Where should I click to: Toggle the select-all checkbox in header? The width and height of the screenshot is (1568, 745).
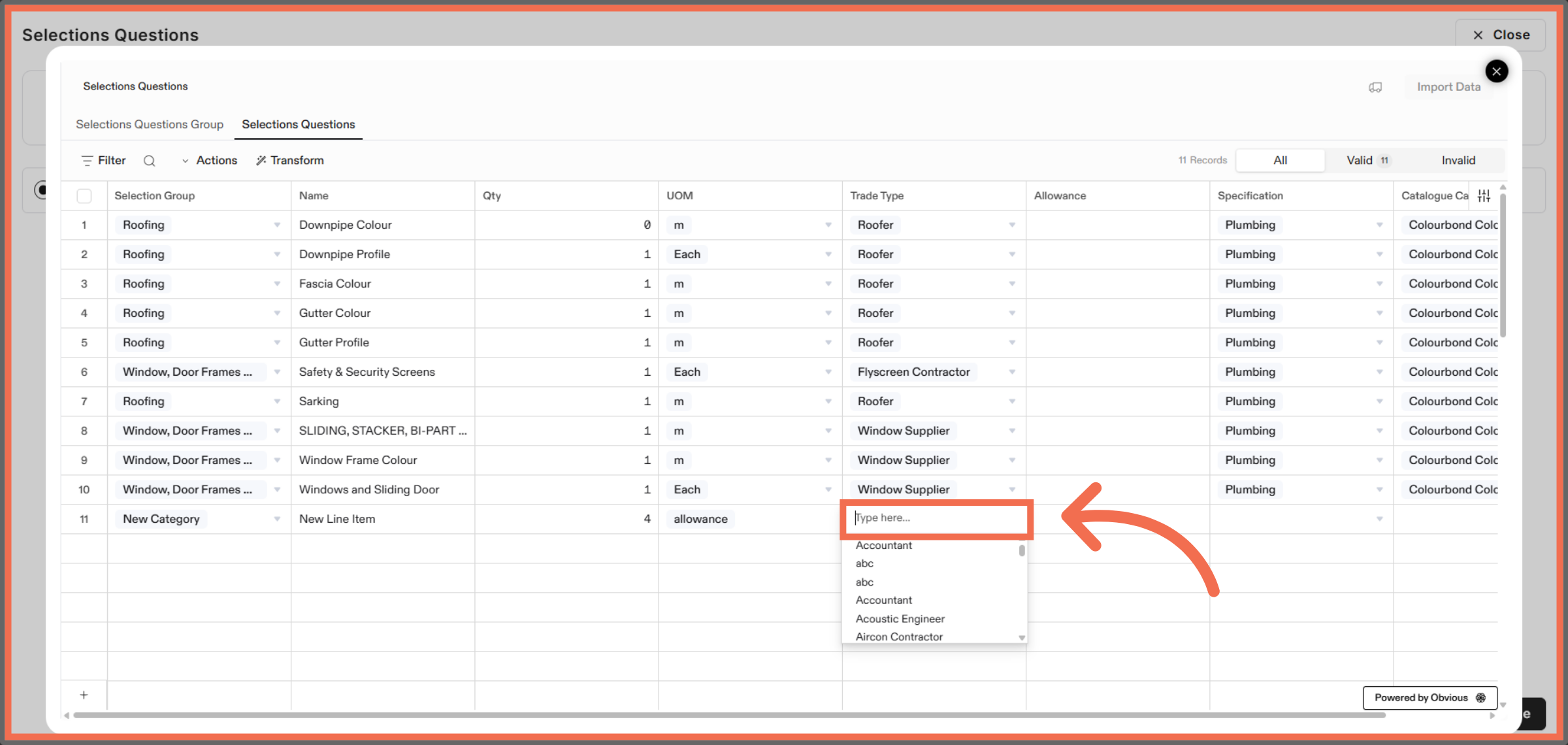(84, 195)
